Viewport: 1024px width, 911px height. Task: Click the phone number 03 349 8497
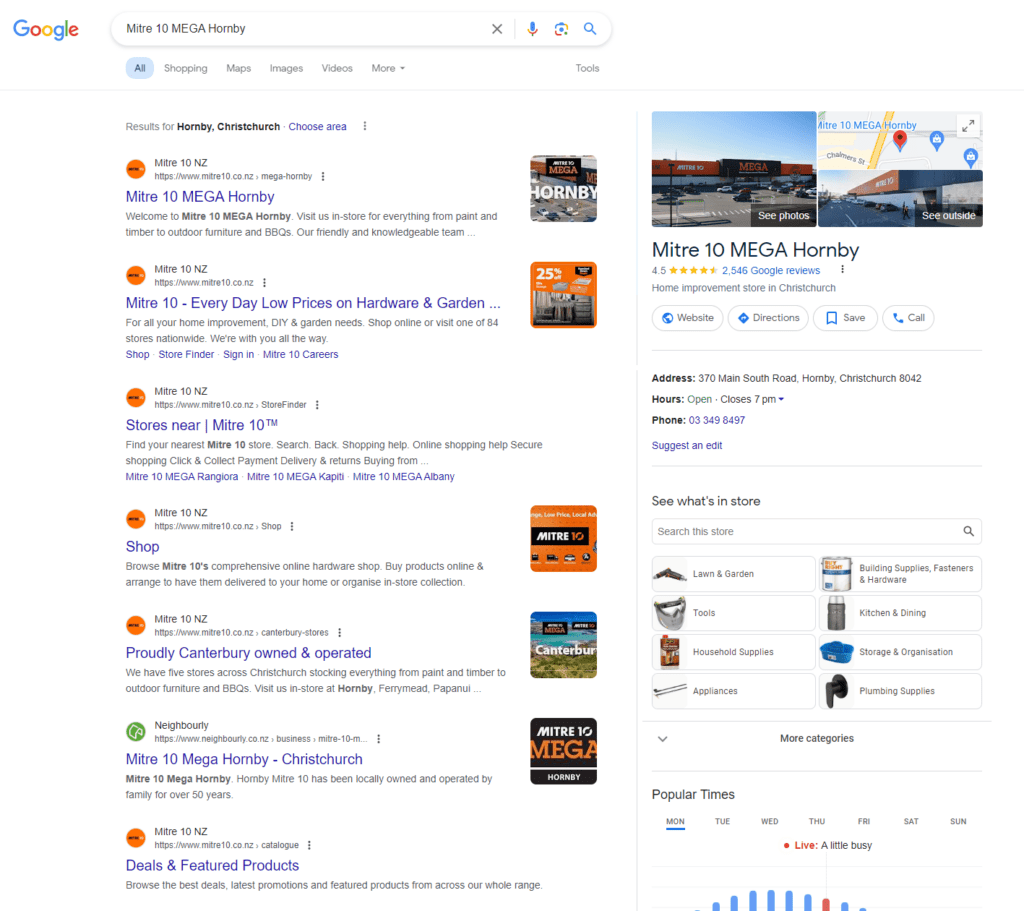(716, 421)
